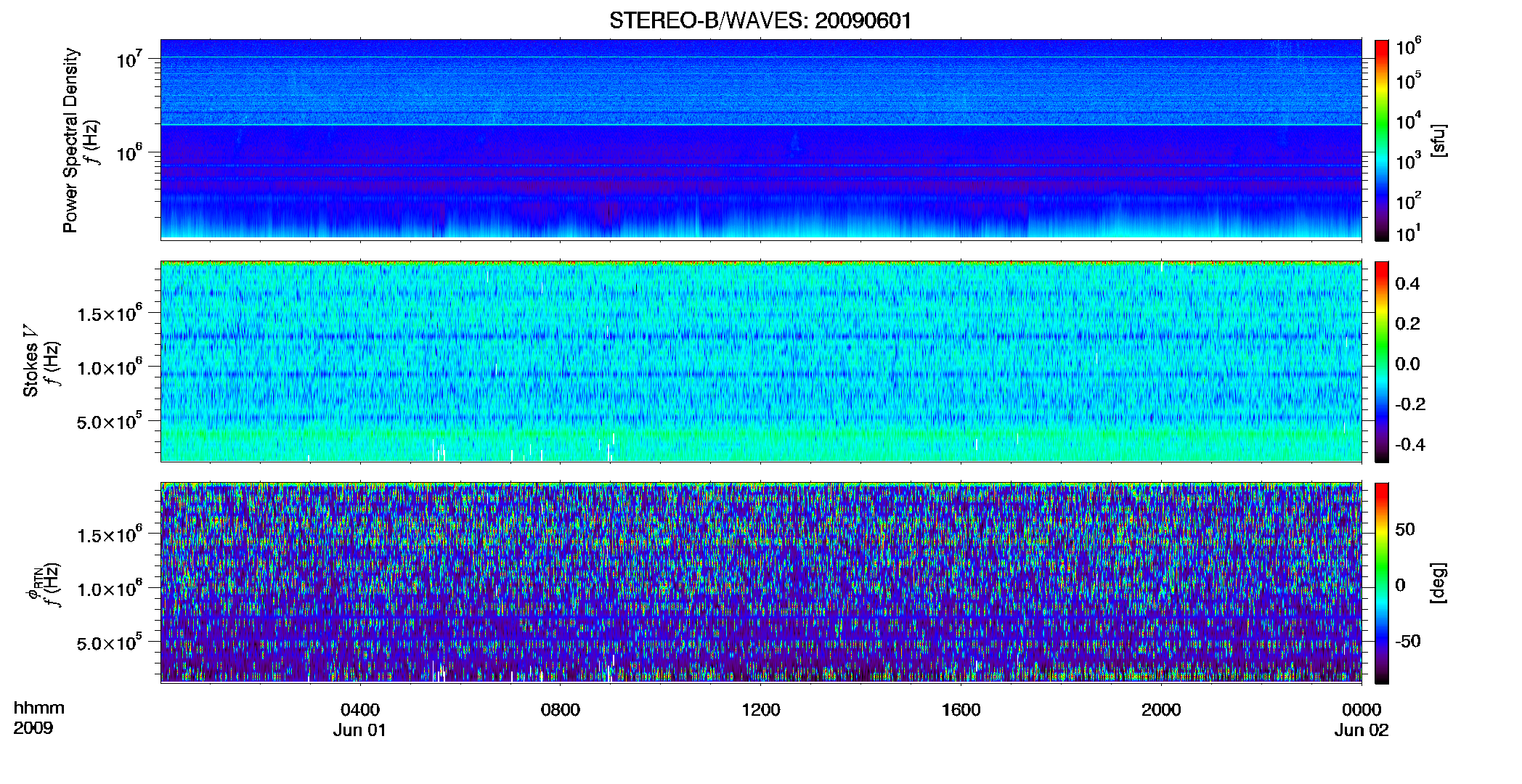This screenshot has width=1522, height=784.
Task: Click the Jun 01 date label
Action: tap(360, 730)
